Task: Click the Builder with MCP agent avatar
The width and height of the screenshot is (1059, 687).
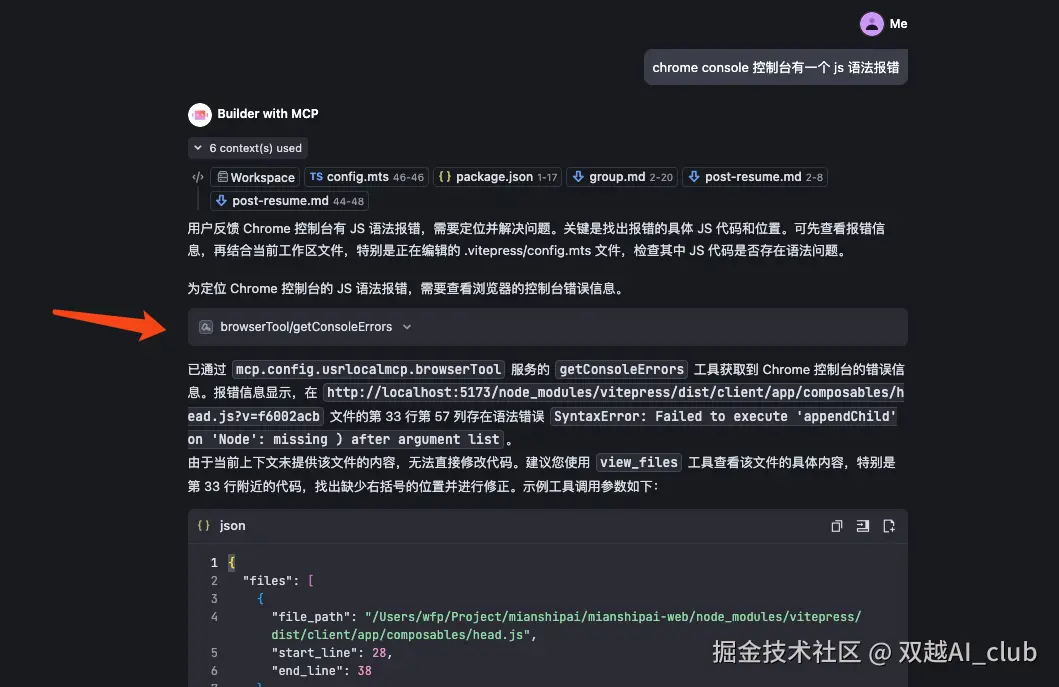Action: [200, 114]
